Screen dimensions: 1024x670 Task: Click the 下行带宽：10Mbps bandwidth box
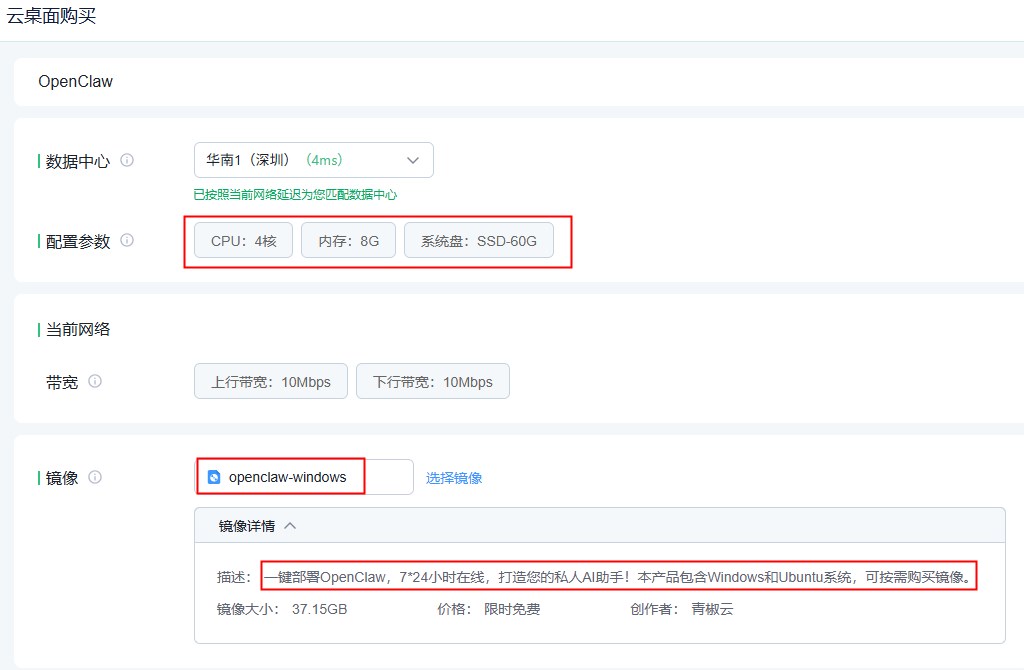pyautogui.click(x=432, y=382)
